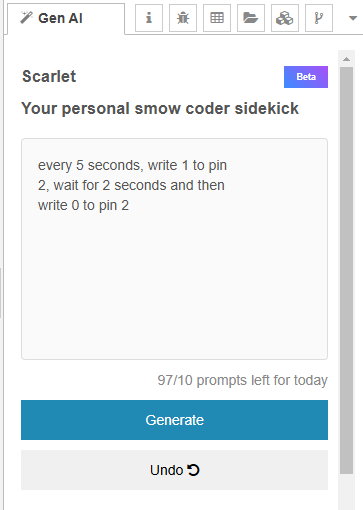The width and height of the screenshot is (363, 510).
Task: Click the scrollbar track below the thumb
Action: tap(346, 492)
